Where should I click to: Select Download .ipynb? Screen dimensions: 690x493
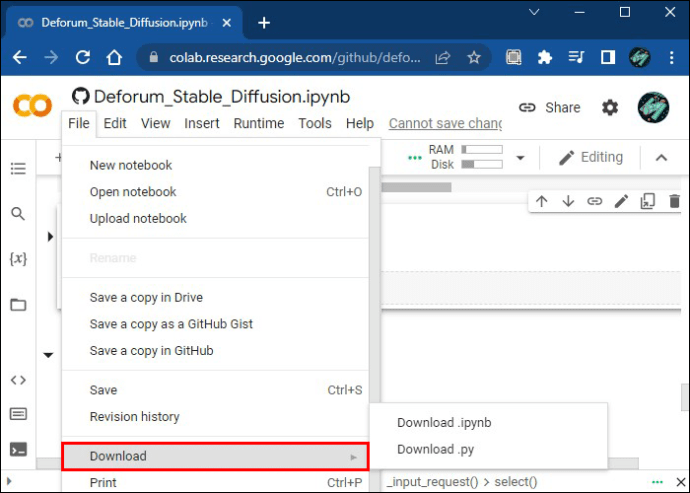pyautogui.click(x=488, y=423)
